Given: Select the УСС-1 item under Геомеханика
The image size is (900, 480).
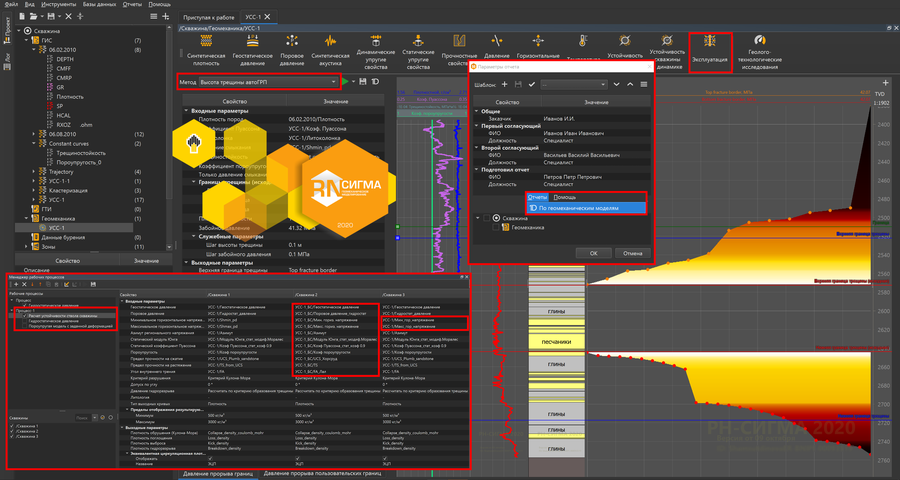Looking at the screenshot, I should (57, 228).
